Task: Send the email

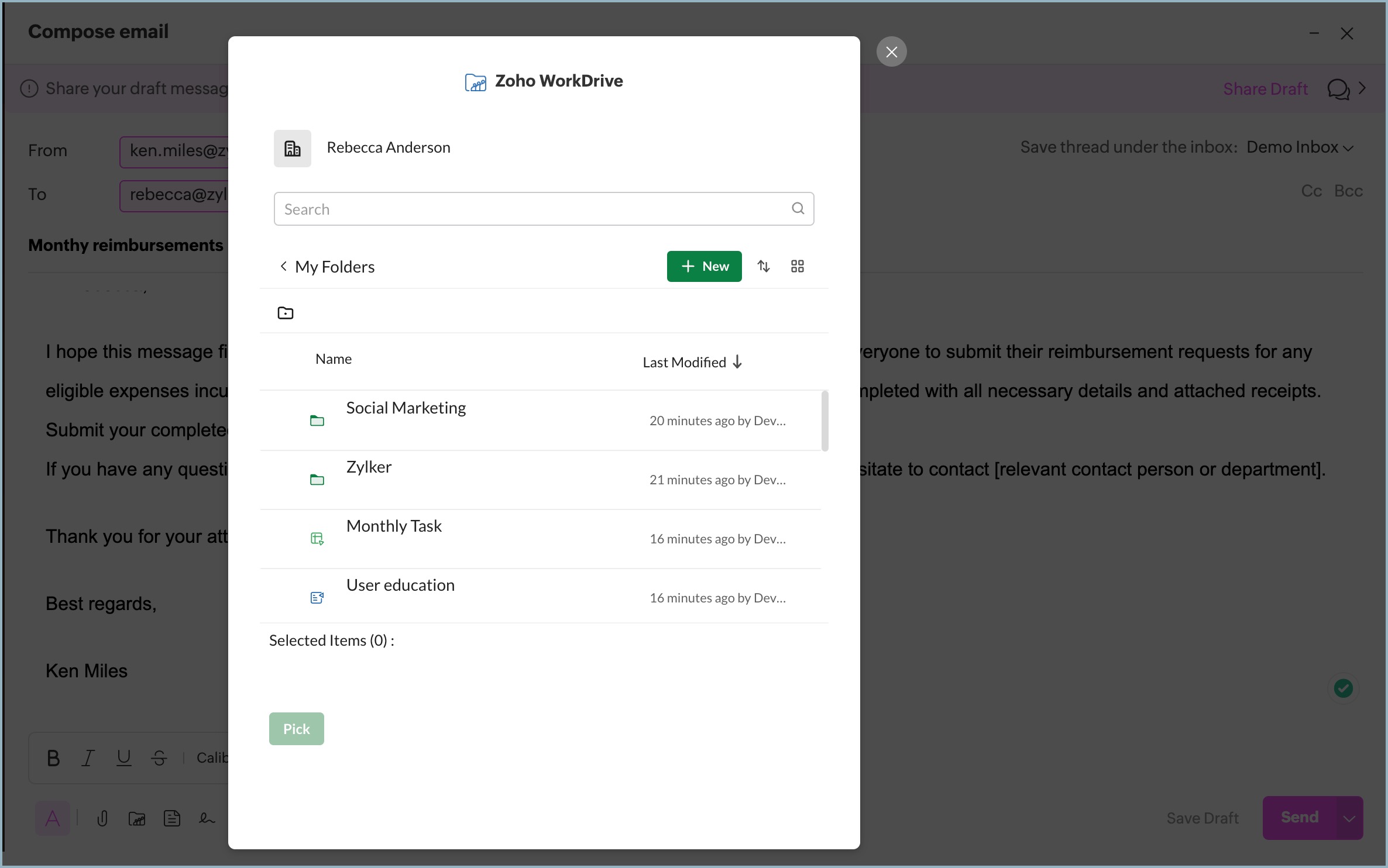Action: click(x=1299, y=818)
